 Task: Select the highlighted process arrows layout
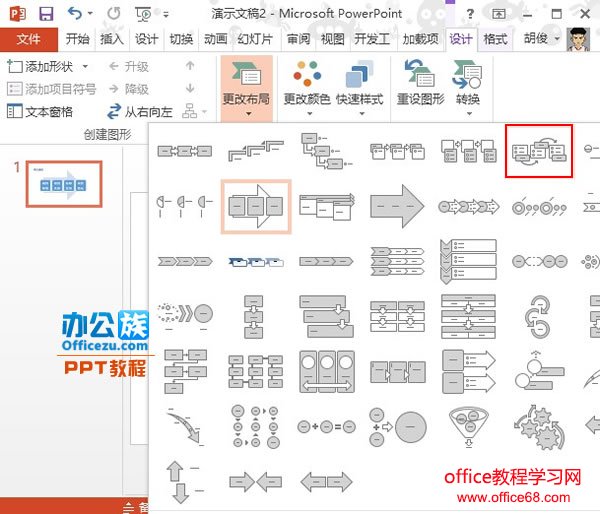coord(256,206)
